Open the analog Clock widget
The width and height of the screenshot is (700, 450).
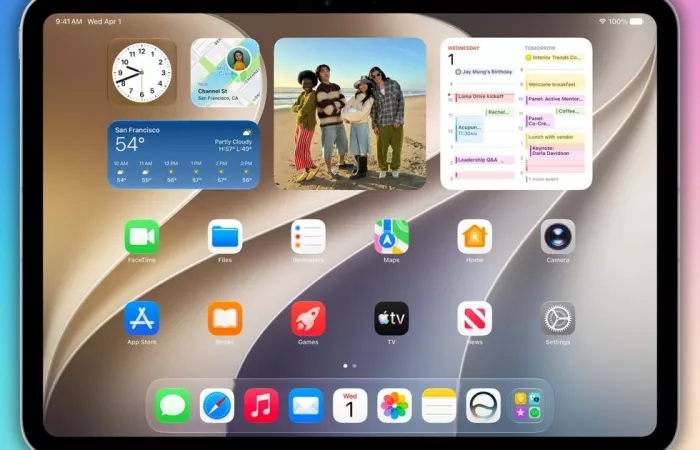pyautogui.click(x=142, y=72)
